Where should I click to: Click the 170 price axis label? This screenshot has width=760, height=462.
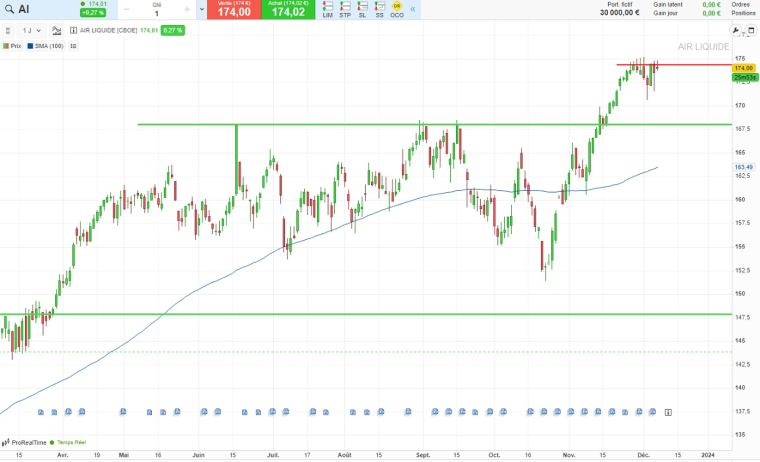pos(740,106)
